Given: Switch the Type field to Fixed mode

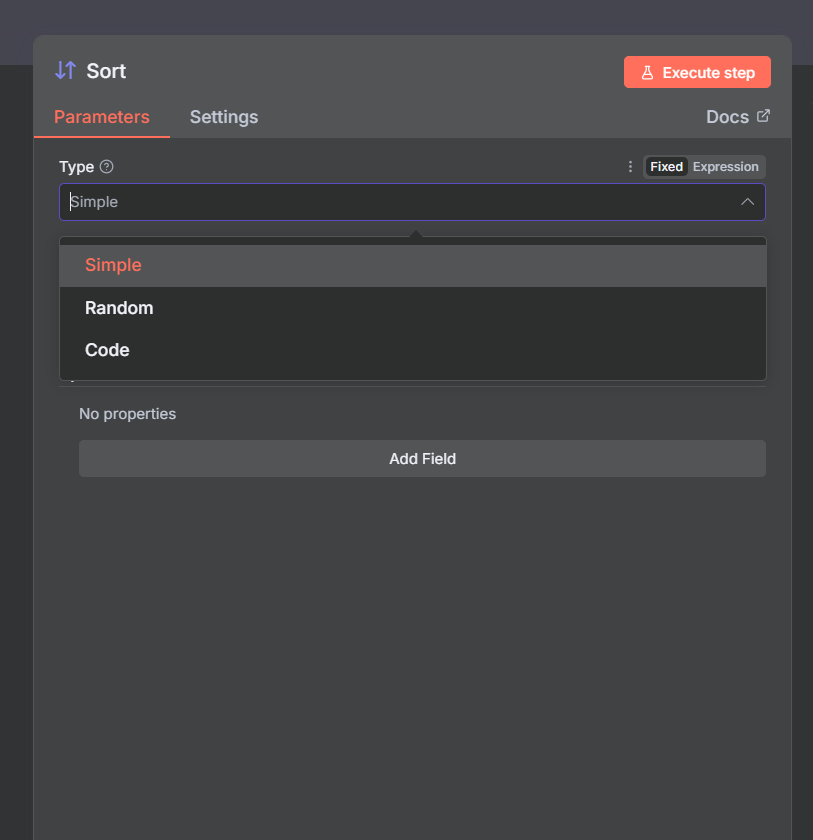Looking at the screenshot, I should (x=666, y=167).
